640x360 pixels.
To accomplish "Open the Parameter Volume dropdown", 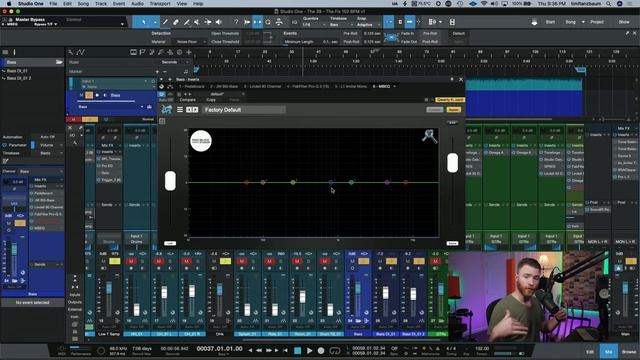I will 51,145.
